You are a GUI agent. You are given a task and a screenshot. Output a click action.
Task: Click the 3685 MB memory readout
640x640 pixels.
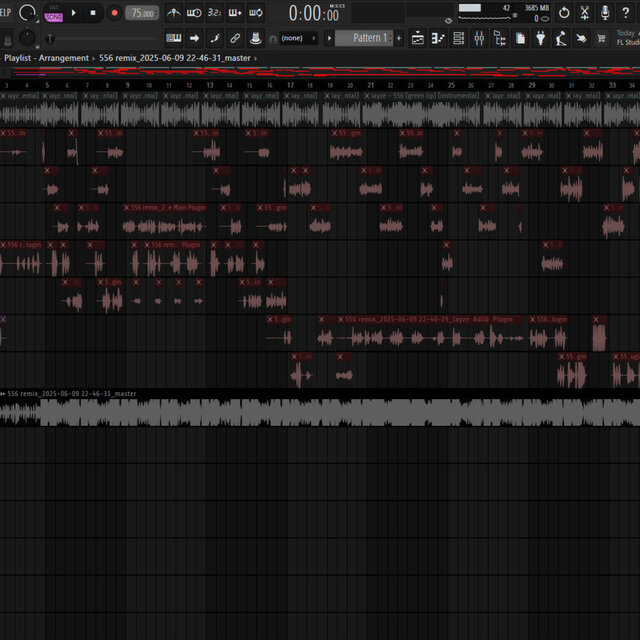tap(537, 8)
